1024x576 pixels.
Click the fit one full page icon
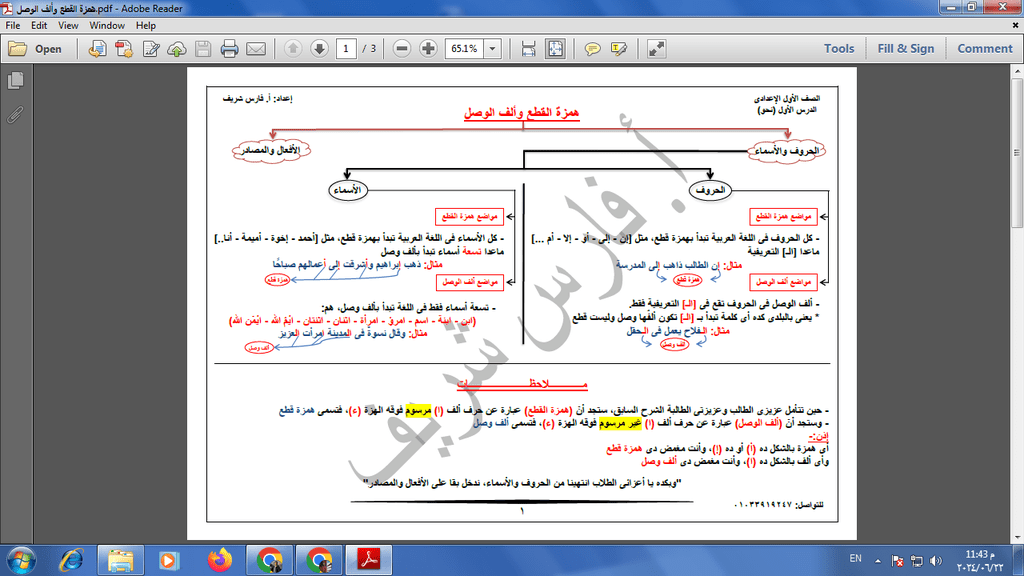(x=555, y=49)
